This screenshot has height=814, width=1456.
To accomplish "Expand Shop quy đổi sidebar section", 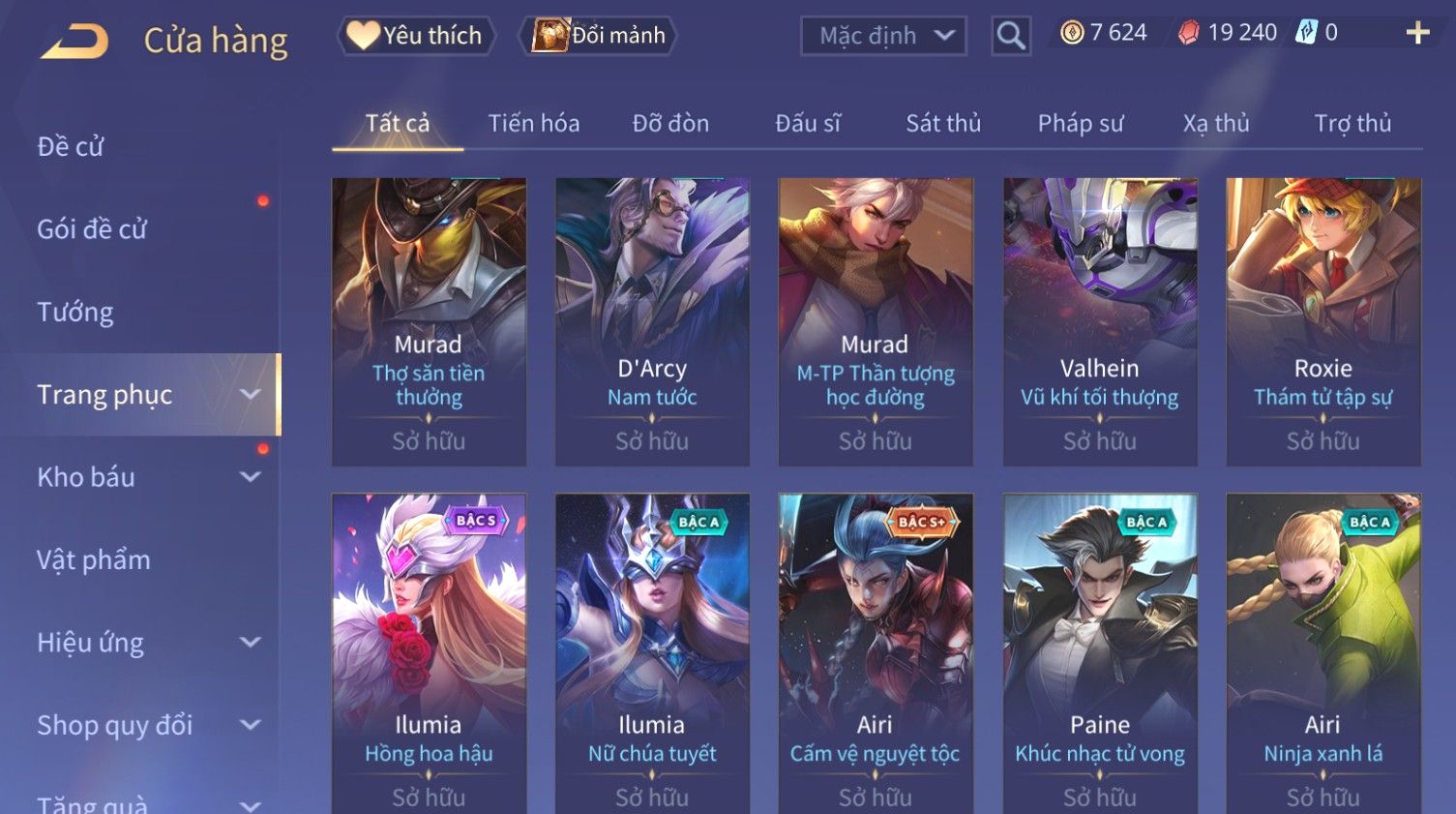I will tap(250, 724).
